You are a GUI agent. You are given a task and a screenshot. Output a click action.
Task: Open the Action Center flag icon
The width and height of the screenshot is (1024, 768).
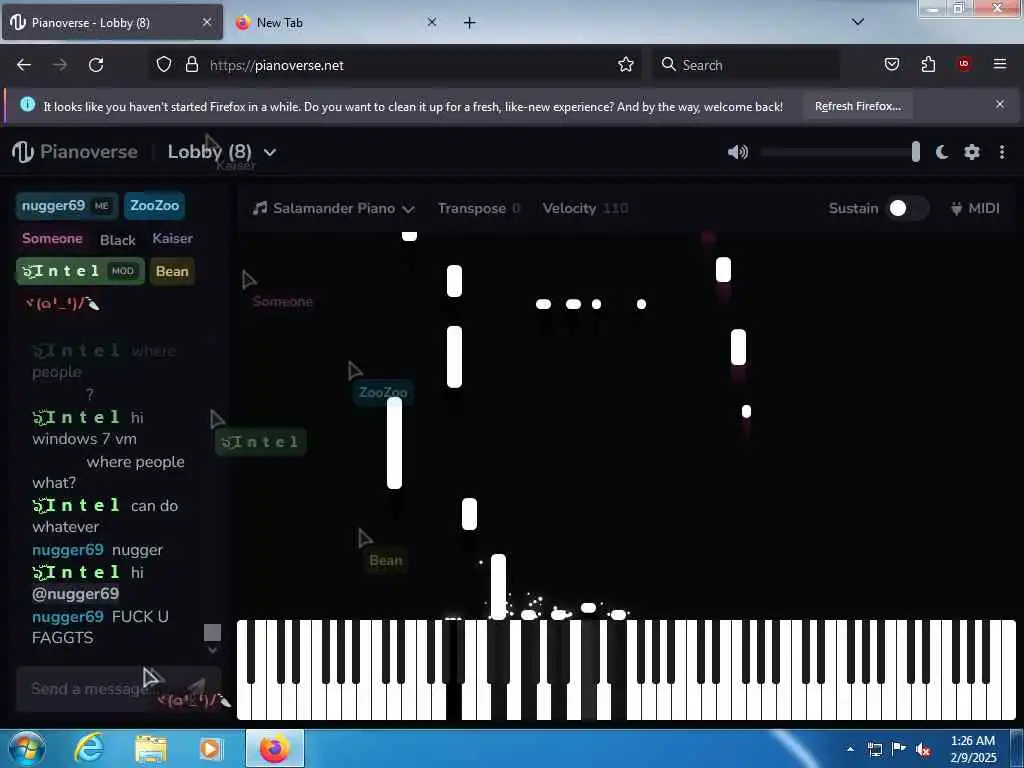(x=899, y=748)
